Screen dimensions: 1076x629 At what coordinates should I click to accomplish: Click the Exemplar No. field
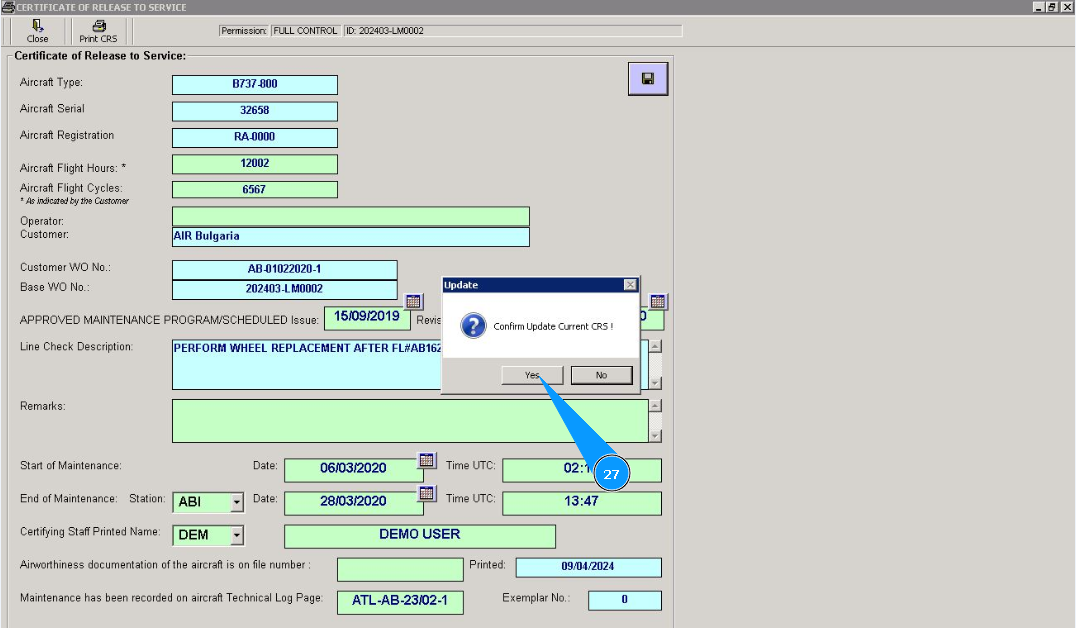tap(624, 600)
